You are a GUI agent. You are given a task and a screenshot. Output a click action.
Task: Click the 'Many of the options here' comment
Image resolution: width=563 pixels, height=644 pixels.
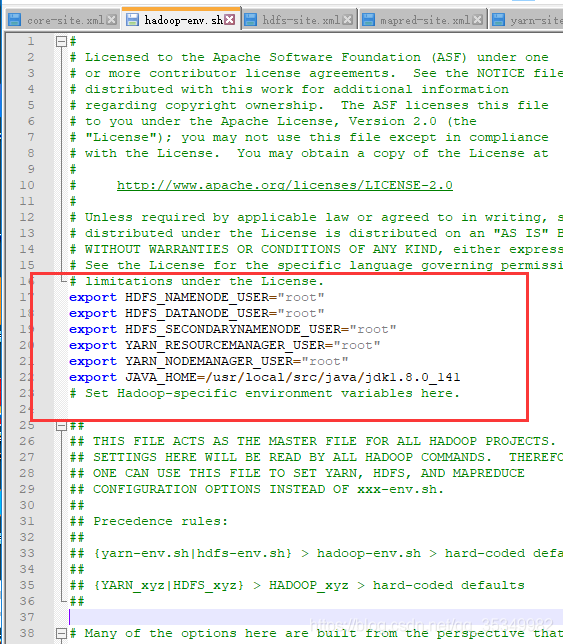tap(316, 633)
